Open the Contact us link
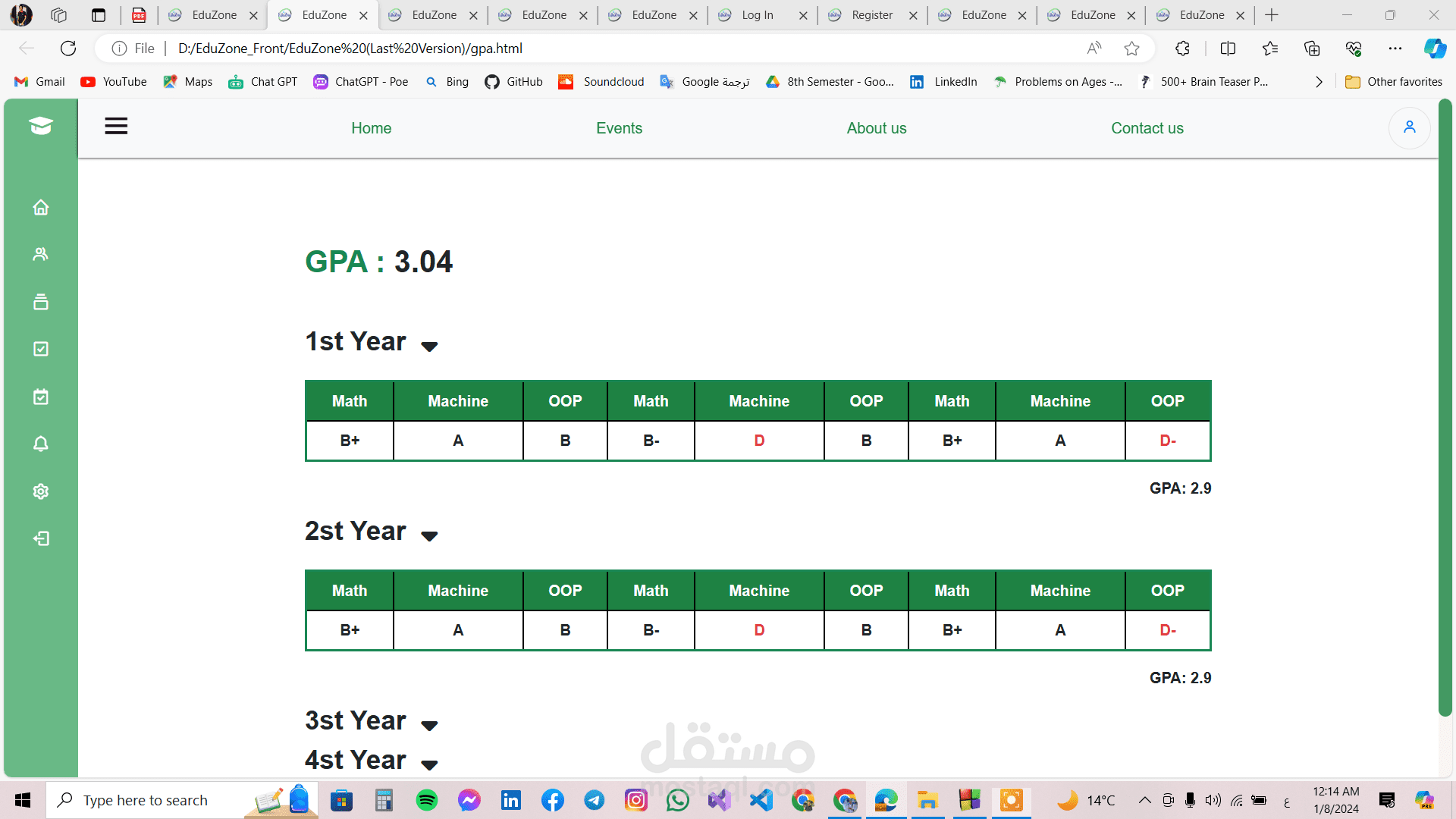Viewport: 1456px width, 819px height. click(x=1147, y=128)
